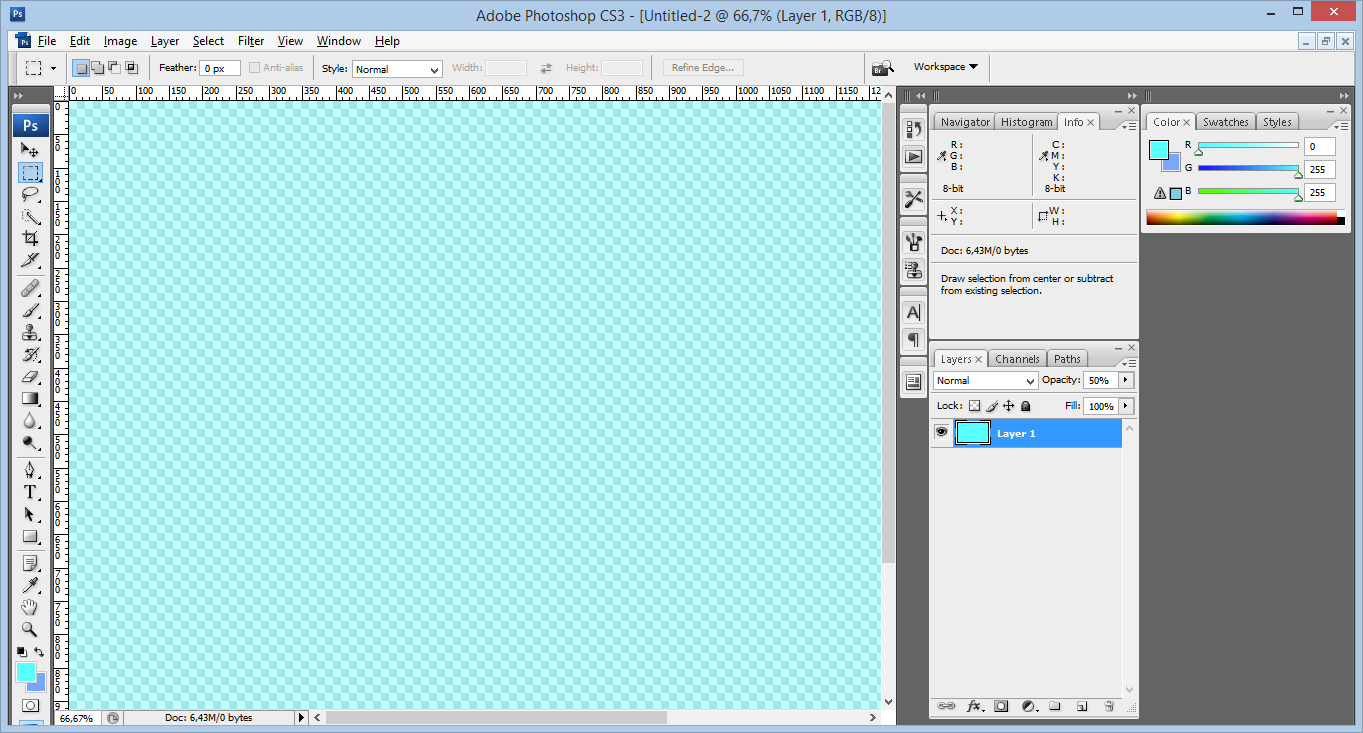Viewport: 1363px width, 733px height.
Task: Select the Clone Stamp tool
Action: (x=30, y=333)
